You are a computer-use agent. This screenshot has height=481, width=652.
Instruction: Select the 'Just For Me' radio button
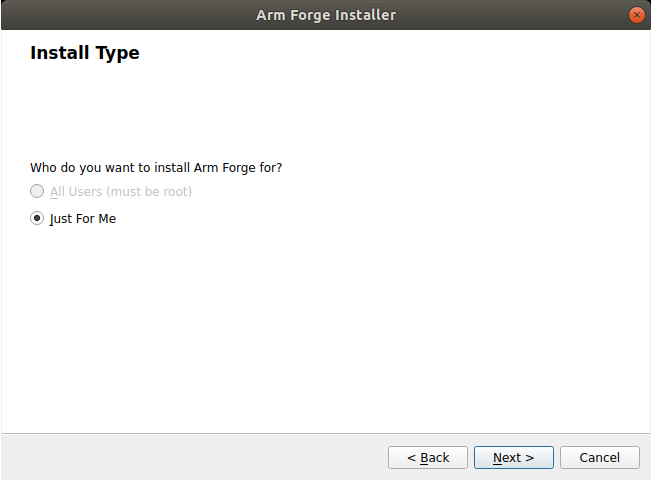(37, 218)
